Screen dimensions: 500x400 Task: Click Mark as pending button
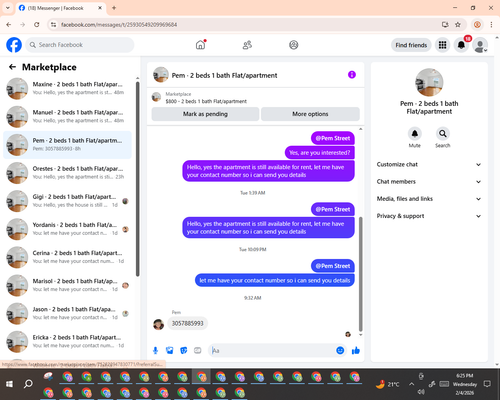205,114
